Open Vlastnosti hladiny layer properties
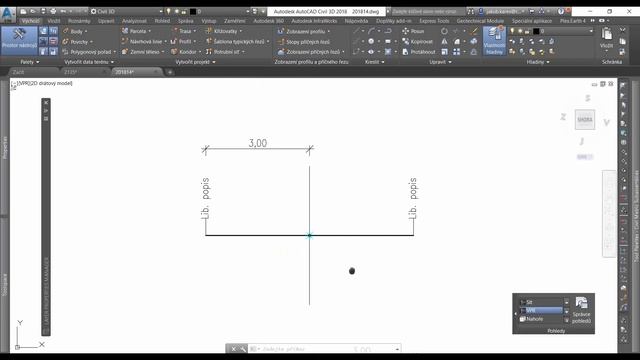This screenshot has height=360, width=640. pos(494,41)
